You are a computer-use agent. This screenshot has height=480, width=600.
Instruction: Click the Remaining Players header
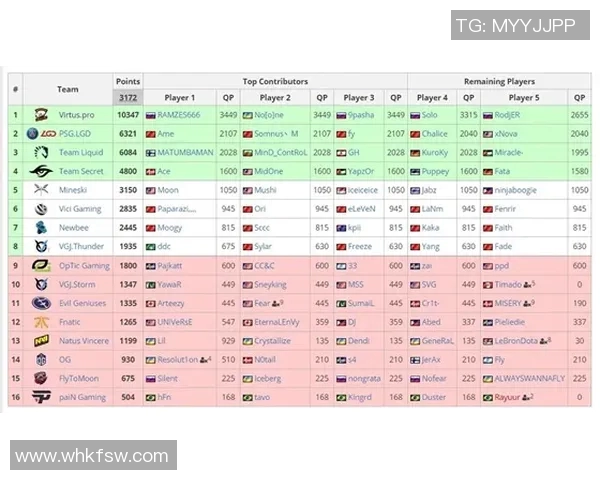coord(499,81)
